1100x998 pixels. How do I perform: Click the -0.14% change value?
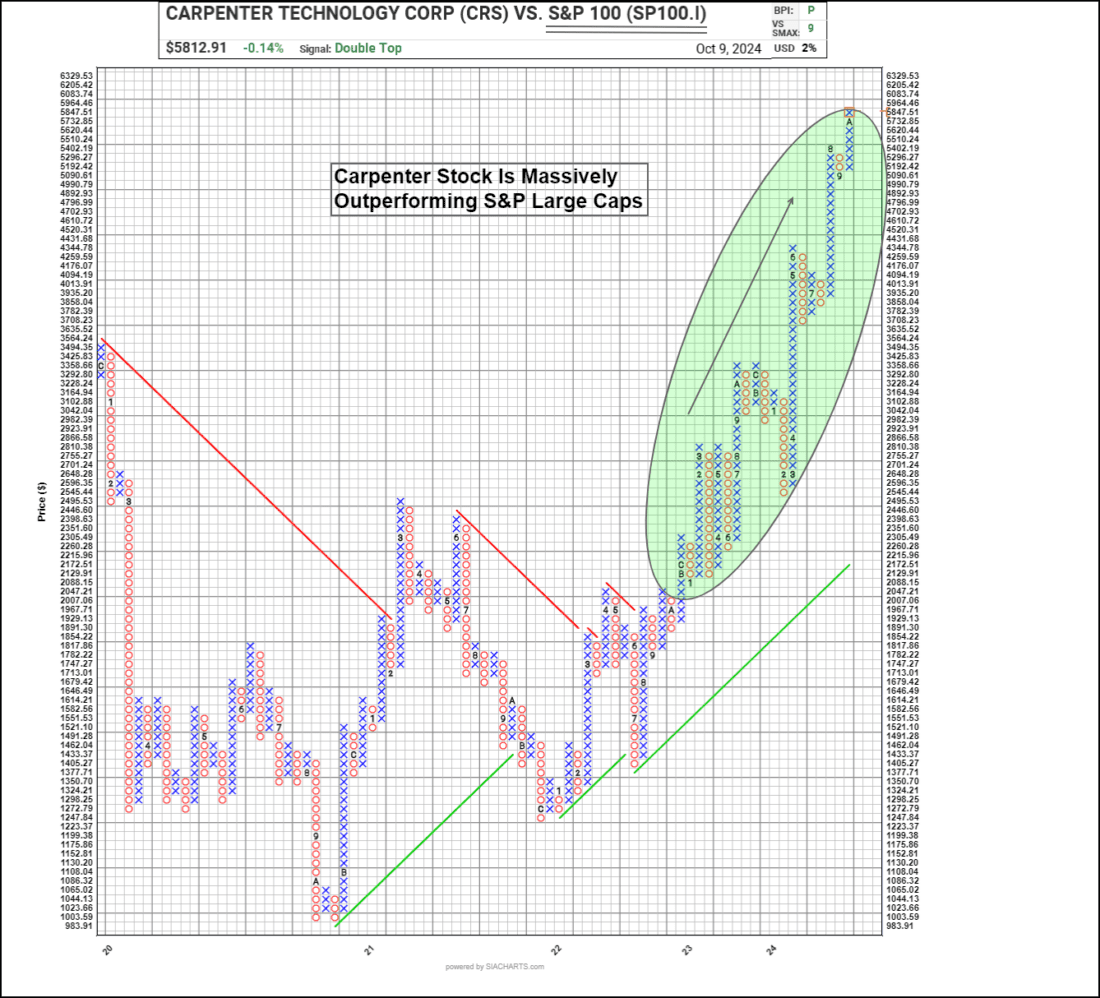(263, 48)
